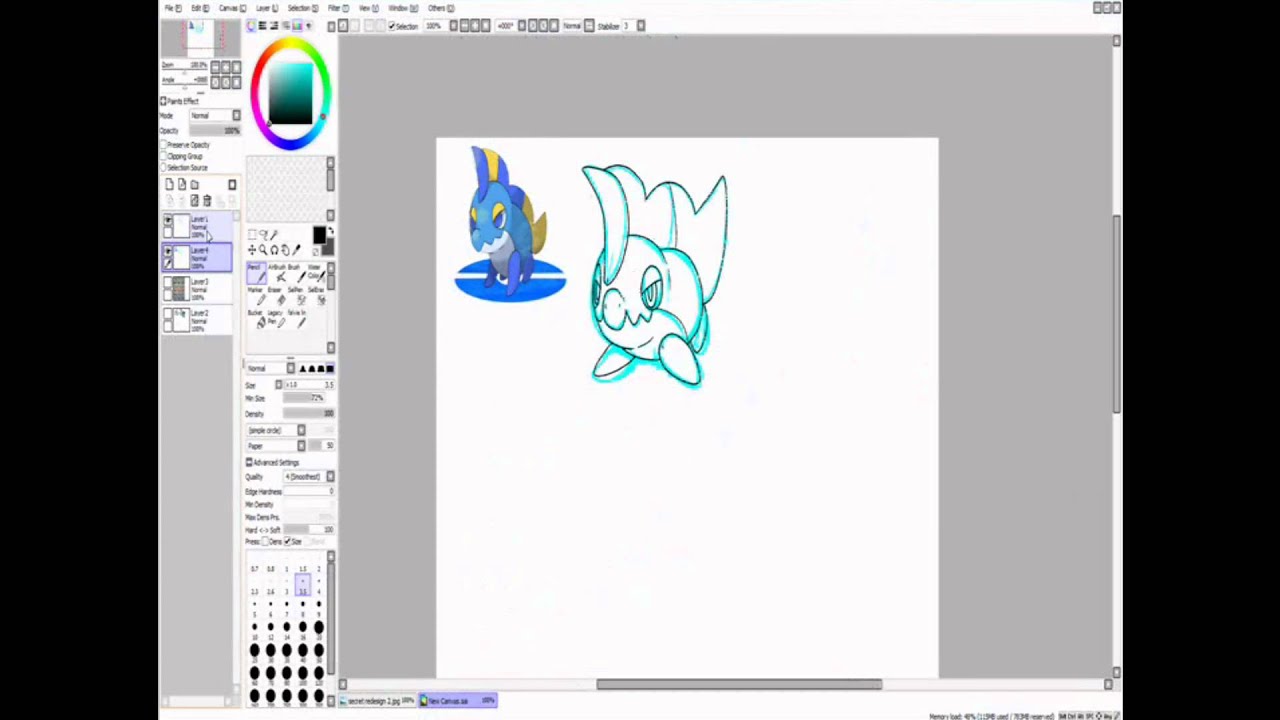1280x720 pixels.
Task: Select the Water Color tool
Action: [319, 273]
